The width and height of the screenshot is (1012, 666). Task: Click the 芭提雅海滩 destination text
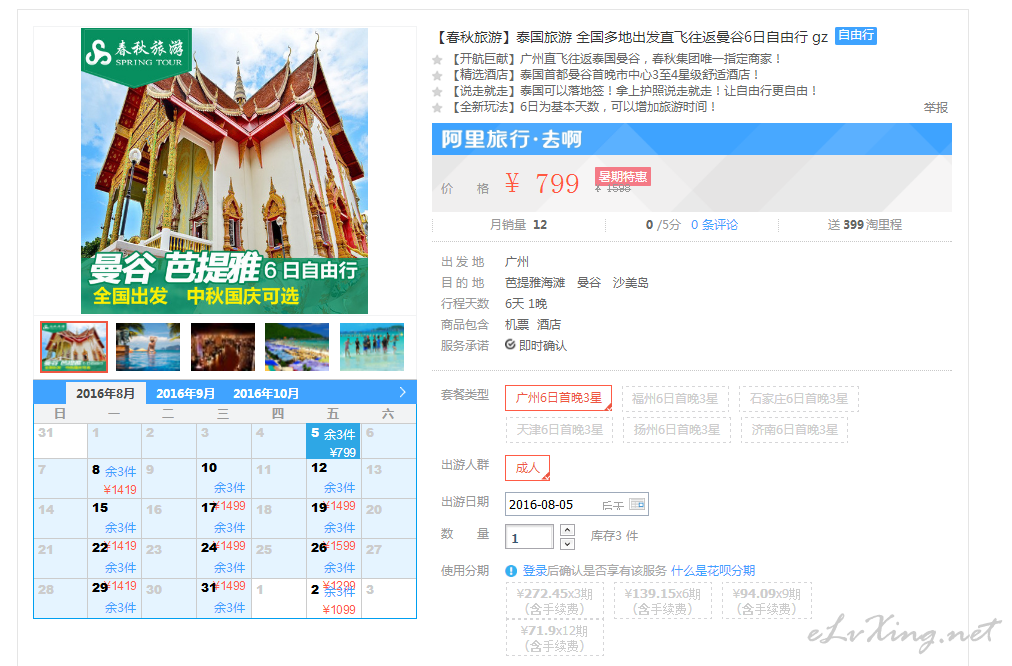[535, 283]
